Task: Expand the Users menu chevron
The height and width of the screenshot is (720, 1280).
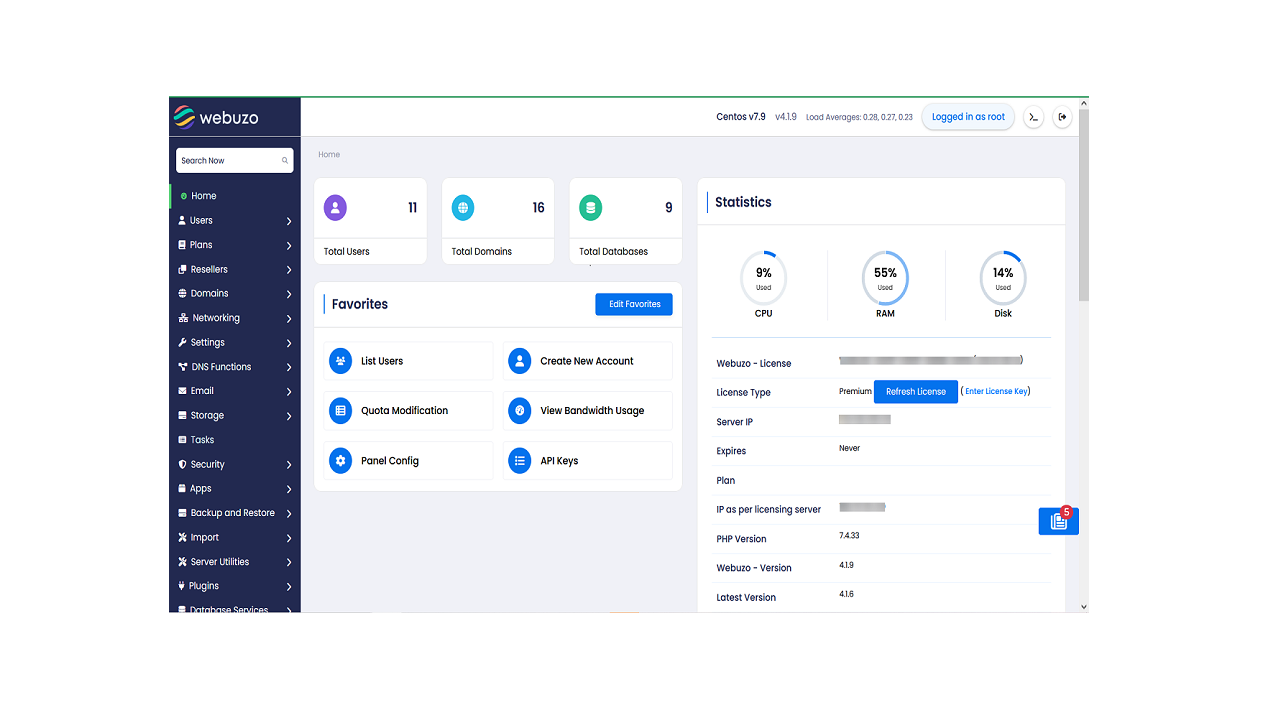Action: point(289,221)
